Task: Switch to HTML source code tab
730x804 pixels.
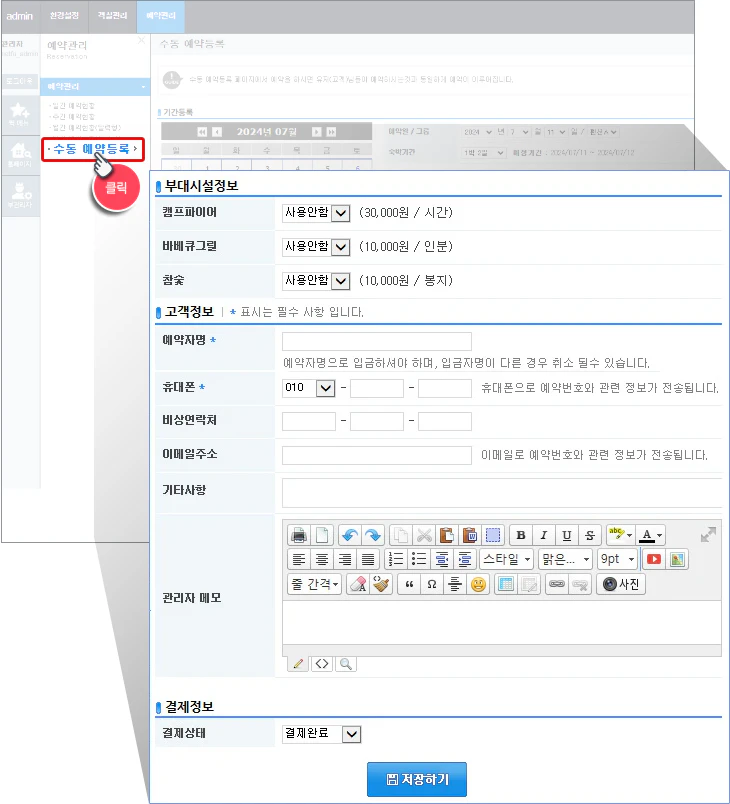Action: coord(322,664)
